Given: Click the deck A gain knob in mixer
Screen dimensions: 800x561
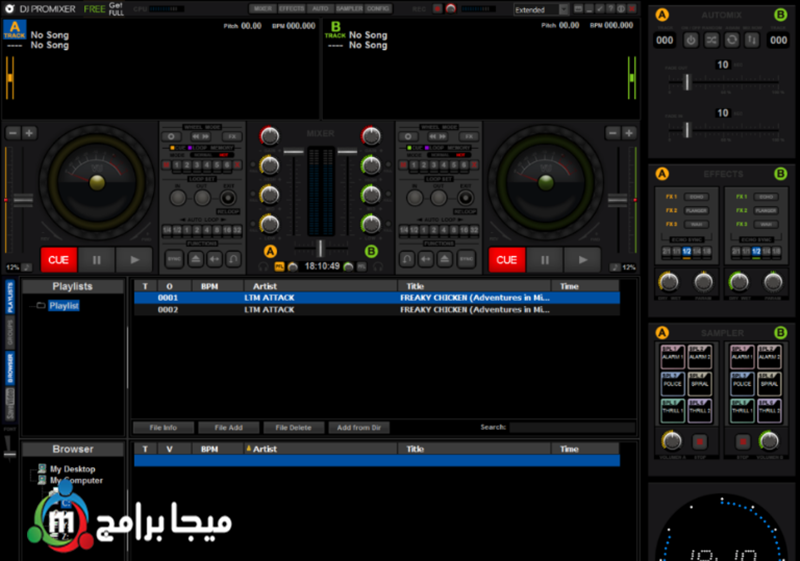Looking at the screenshot, I should pos(269,136).
